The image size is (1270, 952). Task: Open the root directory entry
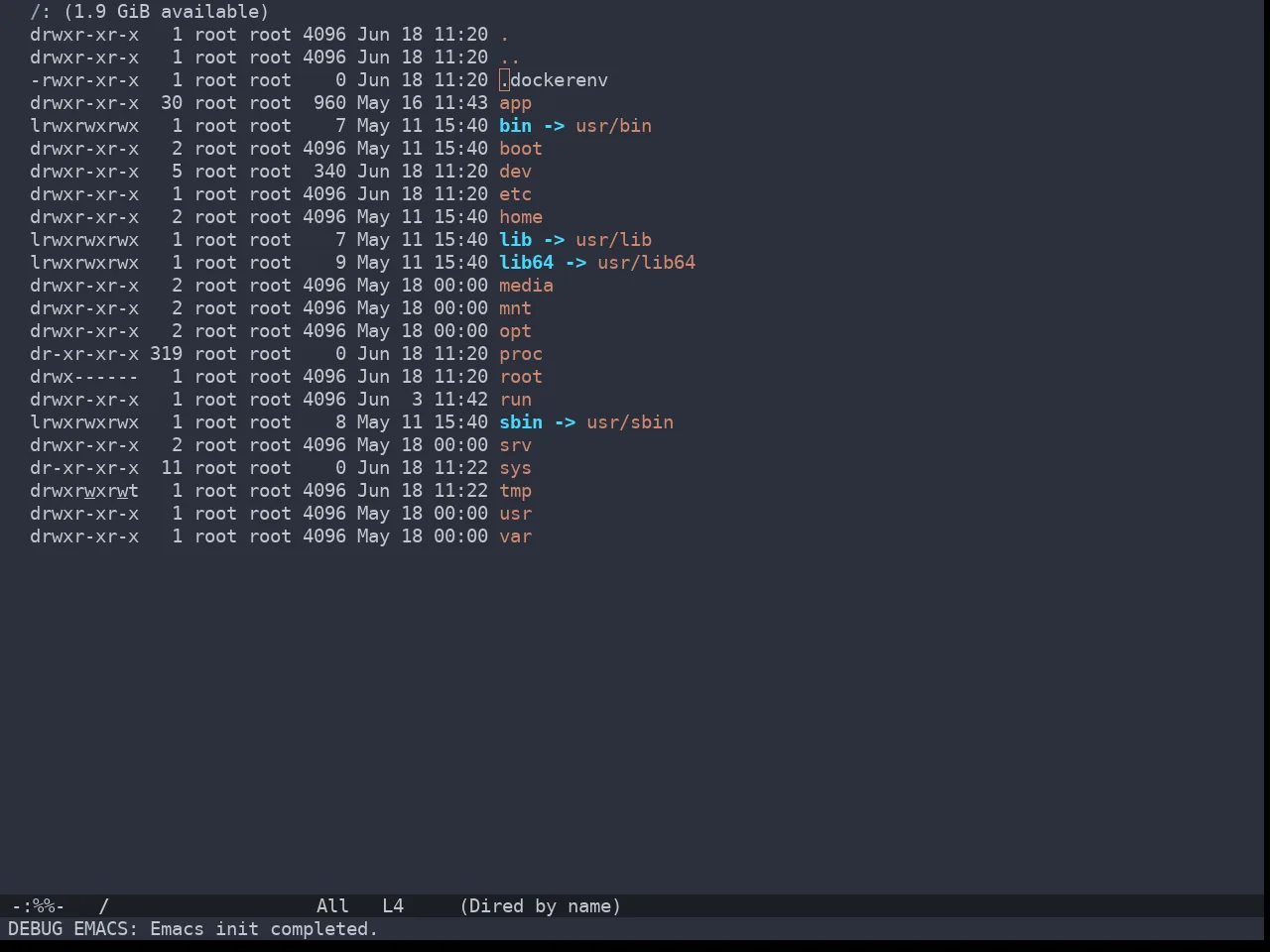pyautogui.click(x=521, y=377)
